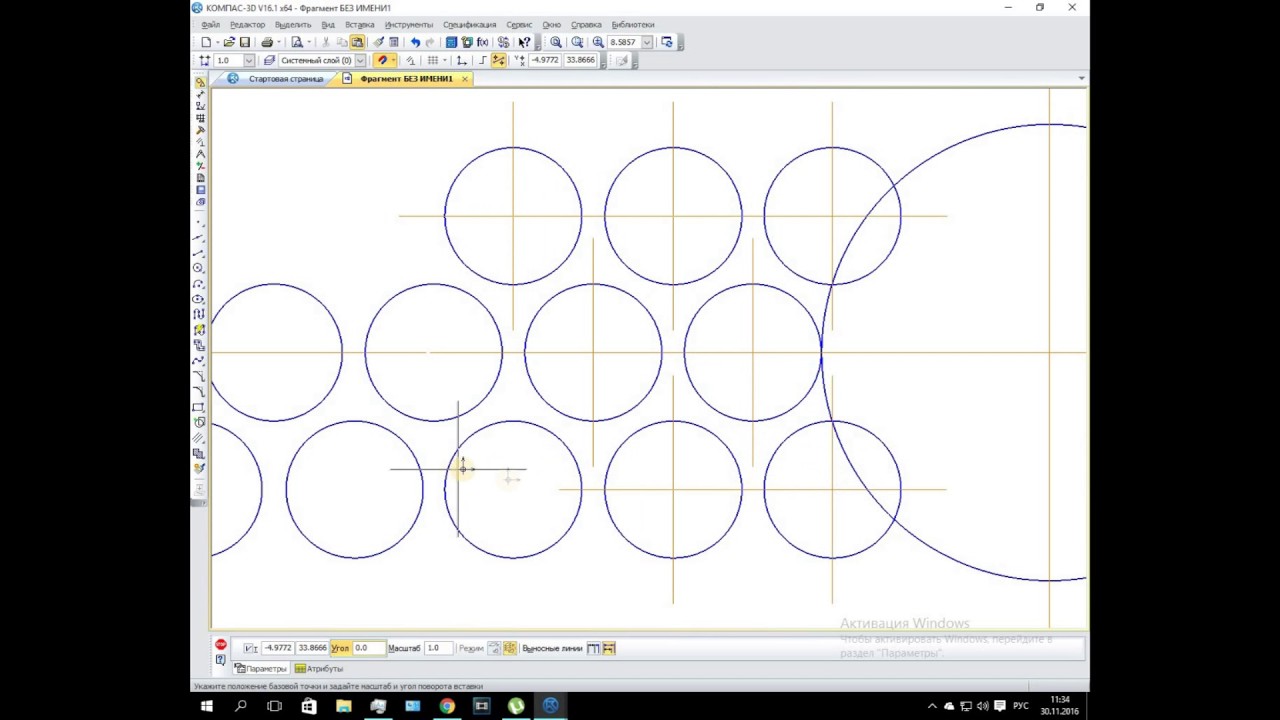
Task: Toggle the Snaps magnet button
Action: (x=381, y=60)
